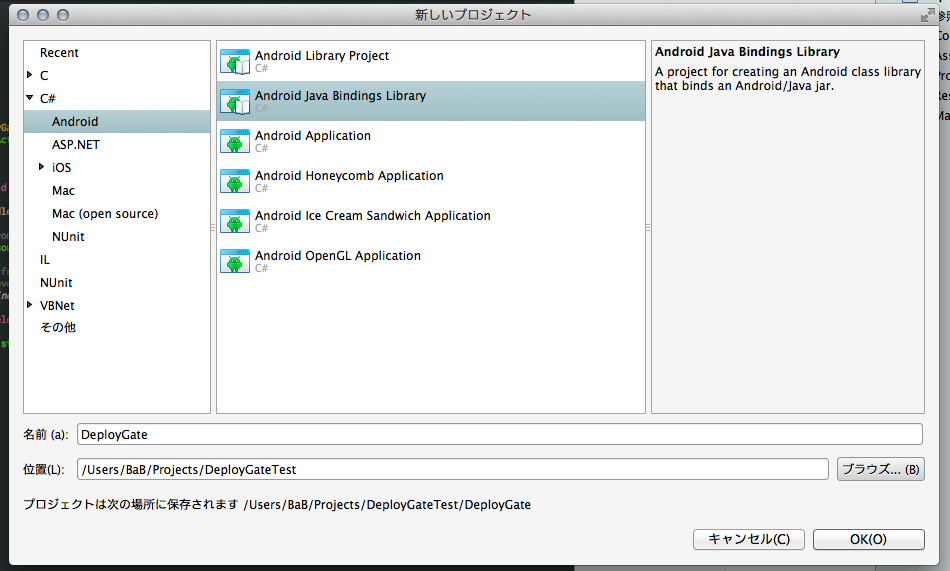Select the IL category
The width and height of the screenshot is (950, 571).
click(45, 260)
